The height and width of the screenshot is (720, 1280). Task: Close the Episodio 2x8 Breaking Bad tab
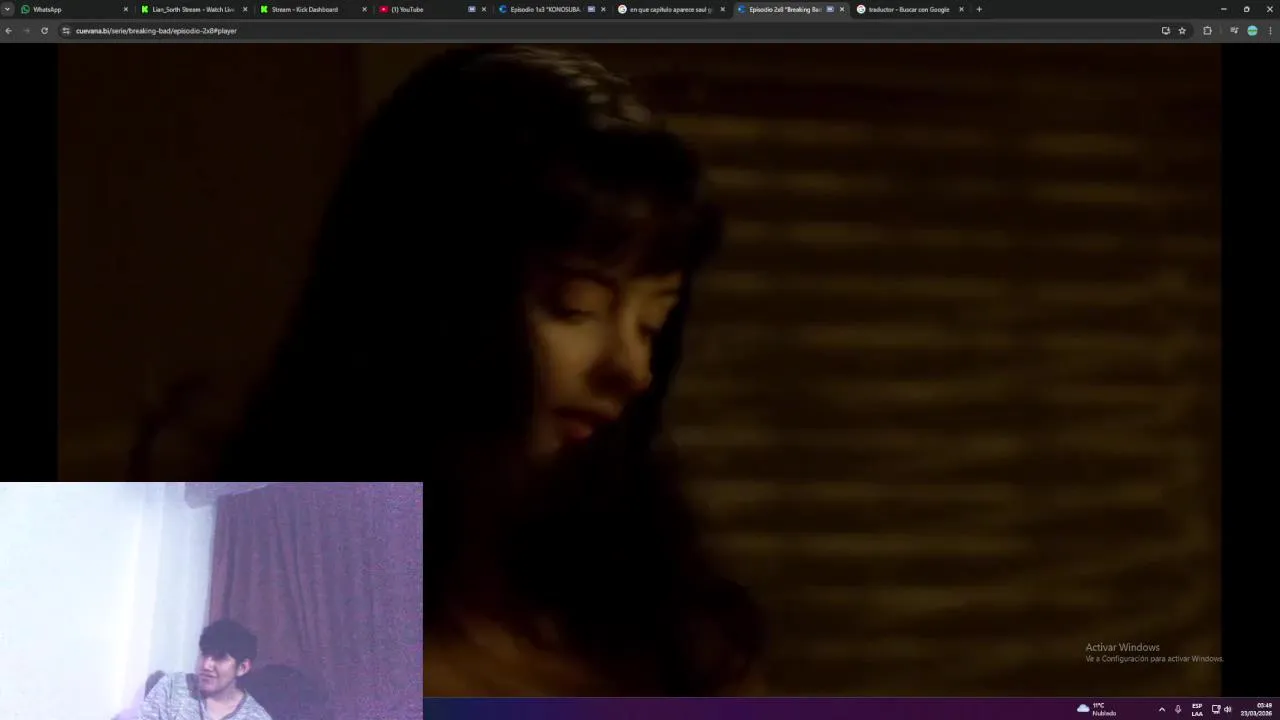[x=842, y=9]
